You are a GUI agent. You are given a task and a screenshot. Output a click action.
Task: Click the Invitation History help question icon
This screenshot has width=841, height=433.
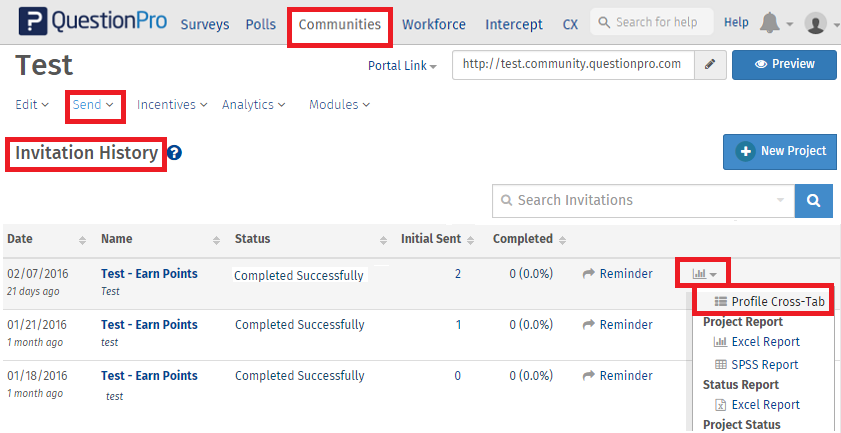point(175,153)
